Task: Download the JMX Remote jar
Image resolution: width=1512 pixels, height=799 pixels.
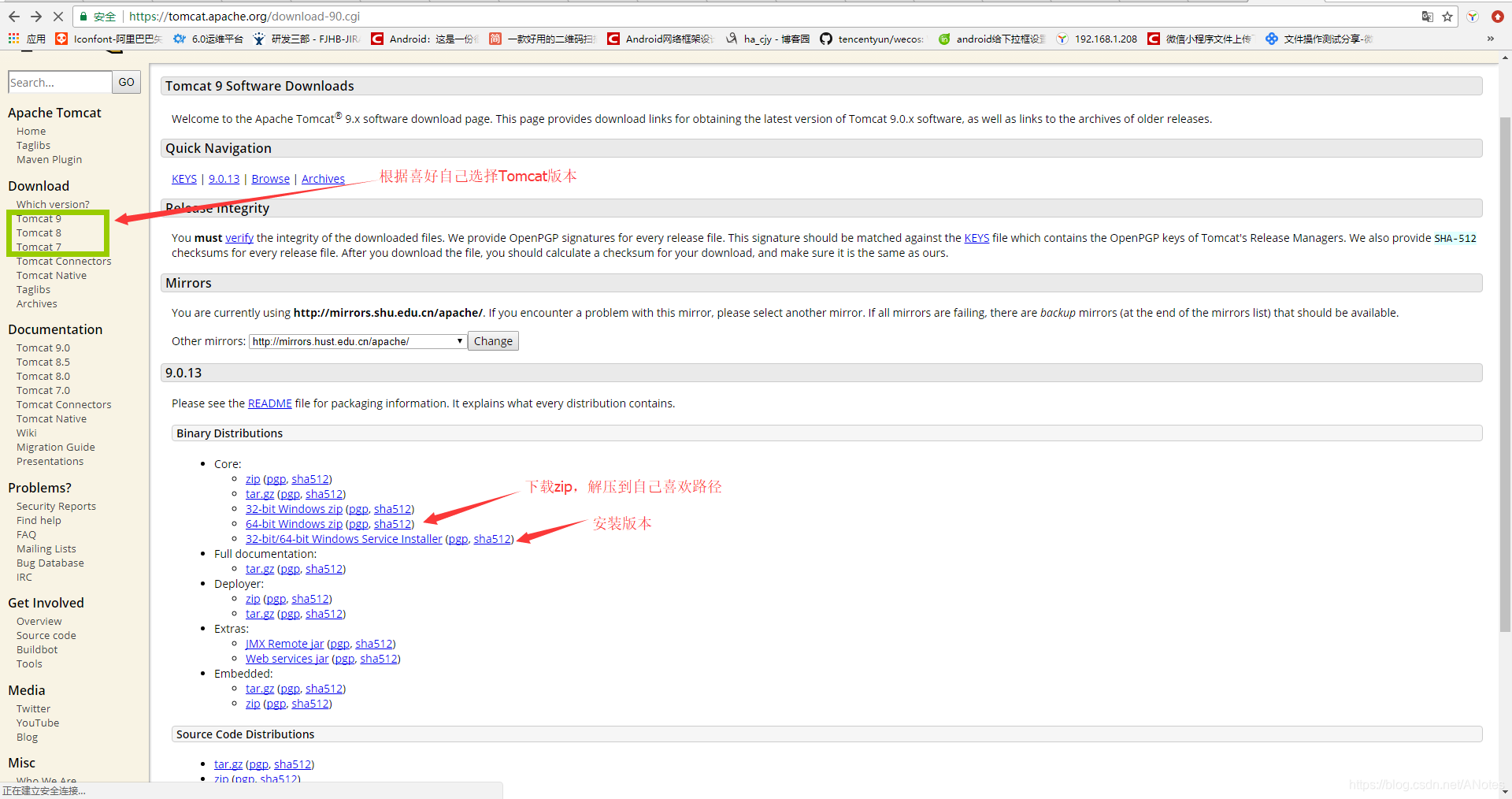Action: coord(284,644)
